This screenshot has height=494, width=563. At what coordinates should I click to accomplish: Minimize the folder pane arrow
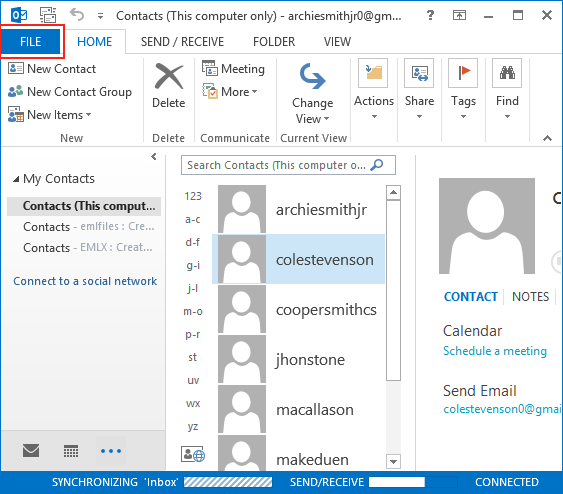pos(154,157)
